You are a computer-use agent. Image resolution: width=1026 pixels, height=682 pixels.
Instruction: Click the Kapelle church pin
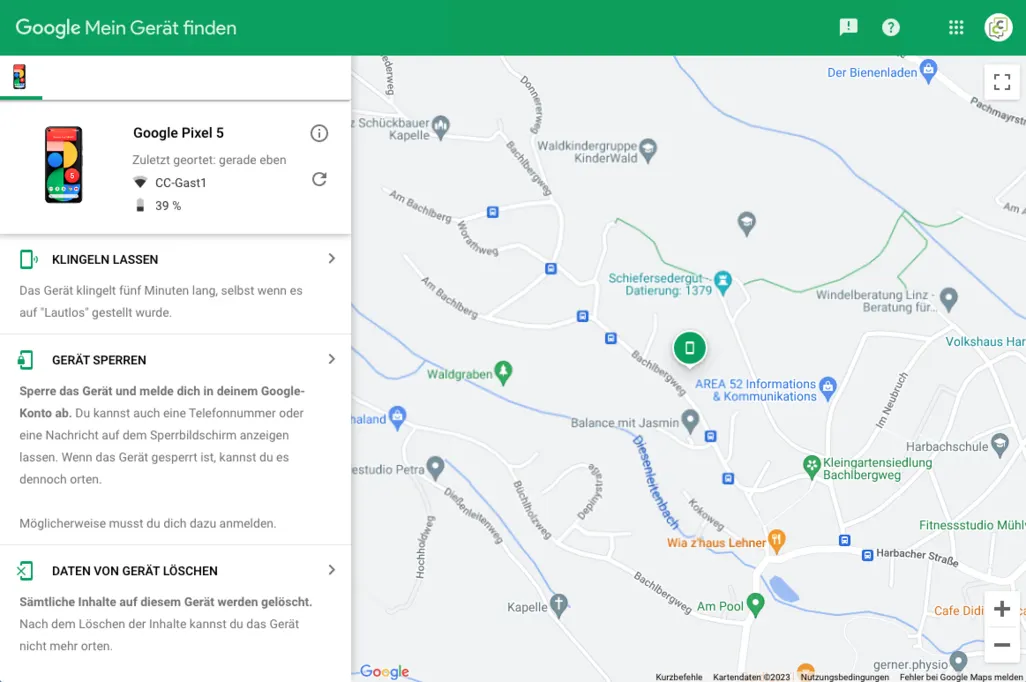[x=558, y=605]
